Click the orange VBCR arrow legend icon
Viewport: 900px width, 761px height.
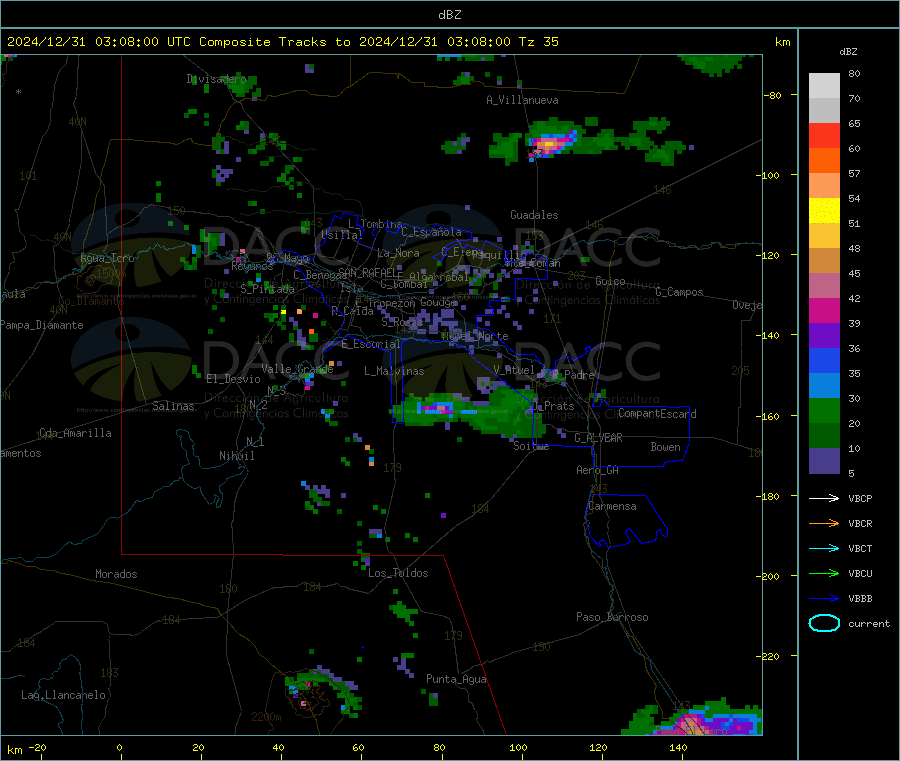(824, 523)
